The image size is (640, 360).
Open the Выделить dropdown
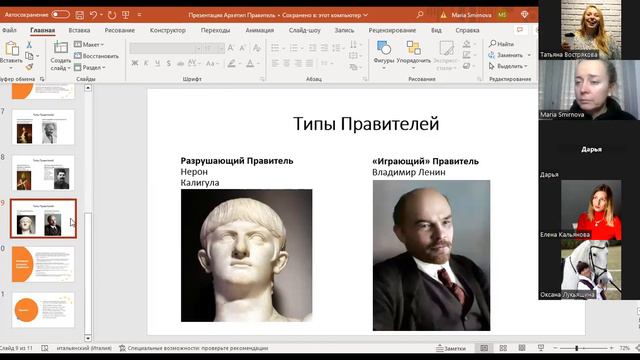(x=508, y=66)
